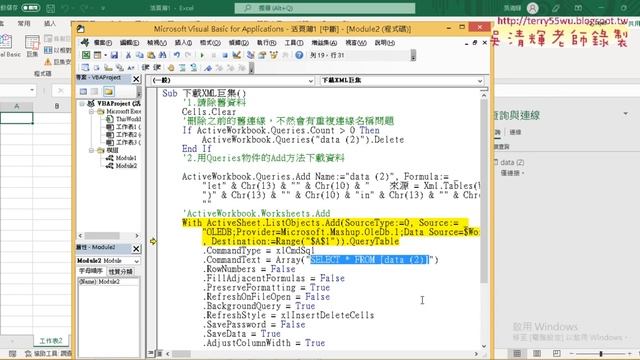Open the Insert UserForm dropdown arrow
The image size is (640, 360).
[x=105, y=55]
